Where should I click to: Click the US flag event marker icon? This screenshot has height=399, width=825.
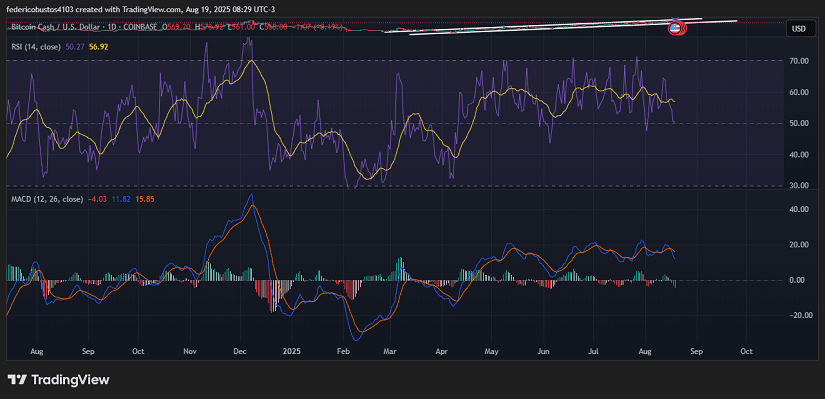[x=676, y=28]
